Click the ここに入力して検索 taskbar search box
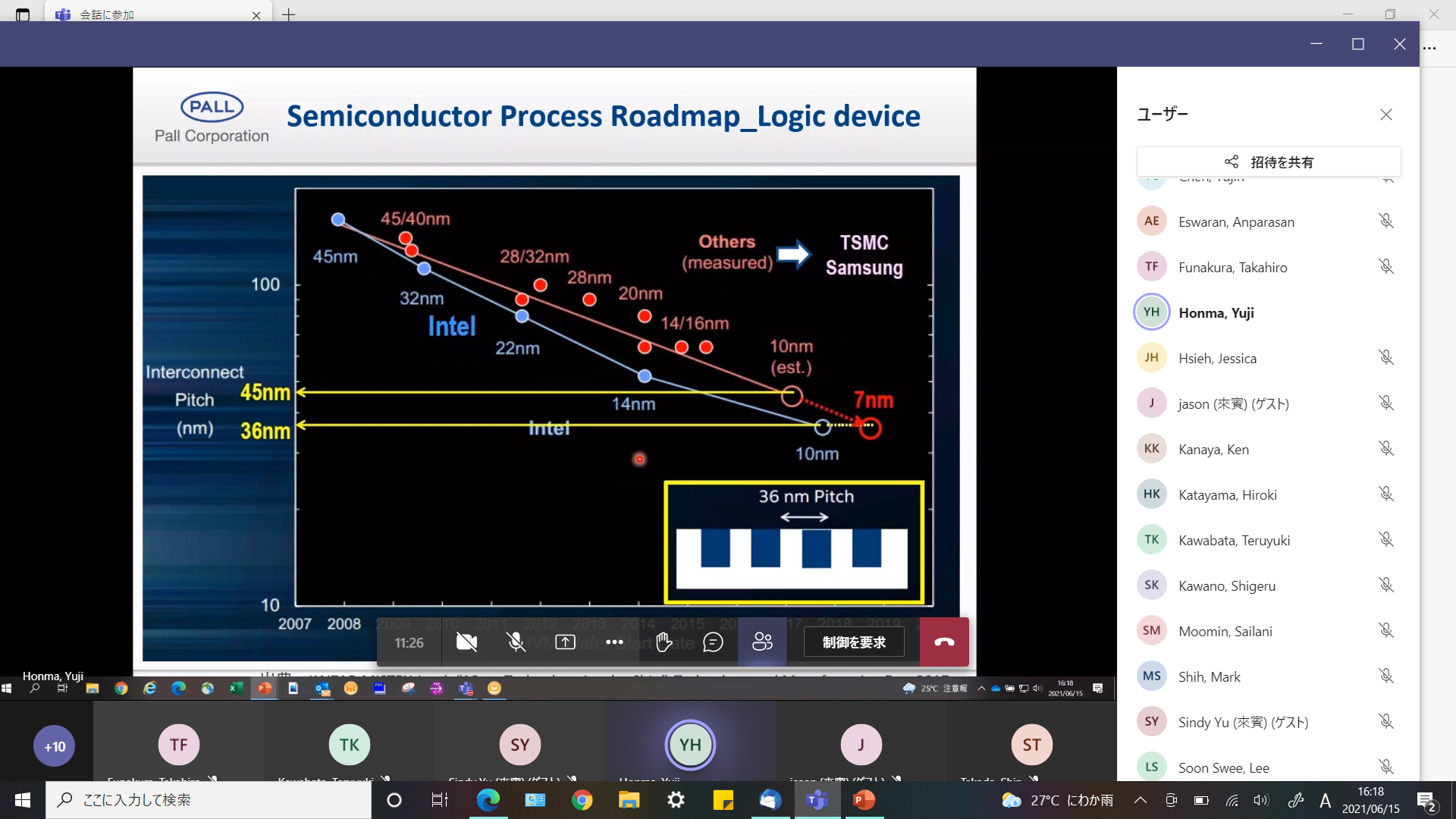The image size is (1456, 819). [209, 800]
